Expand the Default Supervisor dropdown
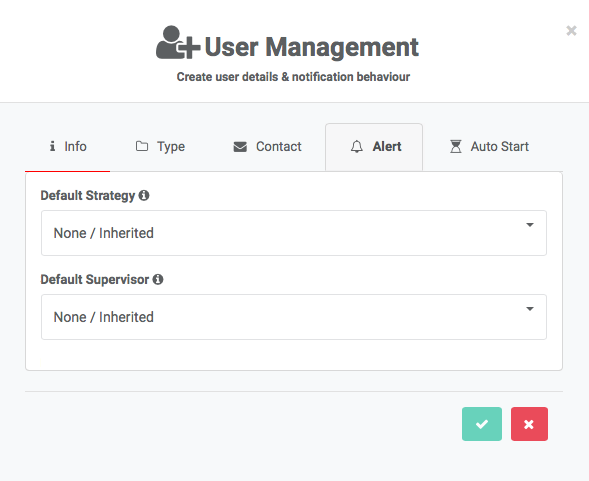Viewport: 589px width, 481px height. click(294, 317)
